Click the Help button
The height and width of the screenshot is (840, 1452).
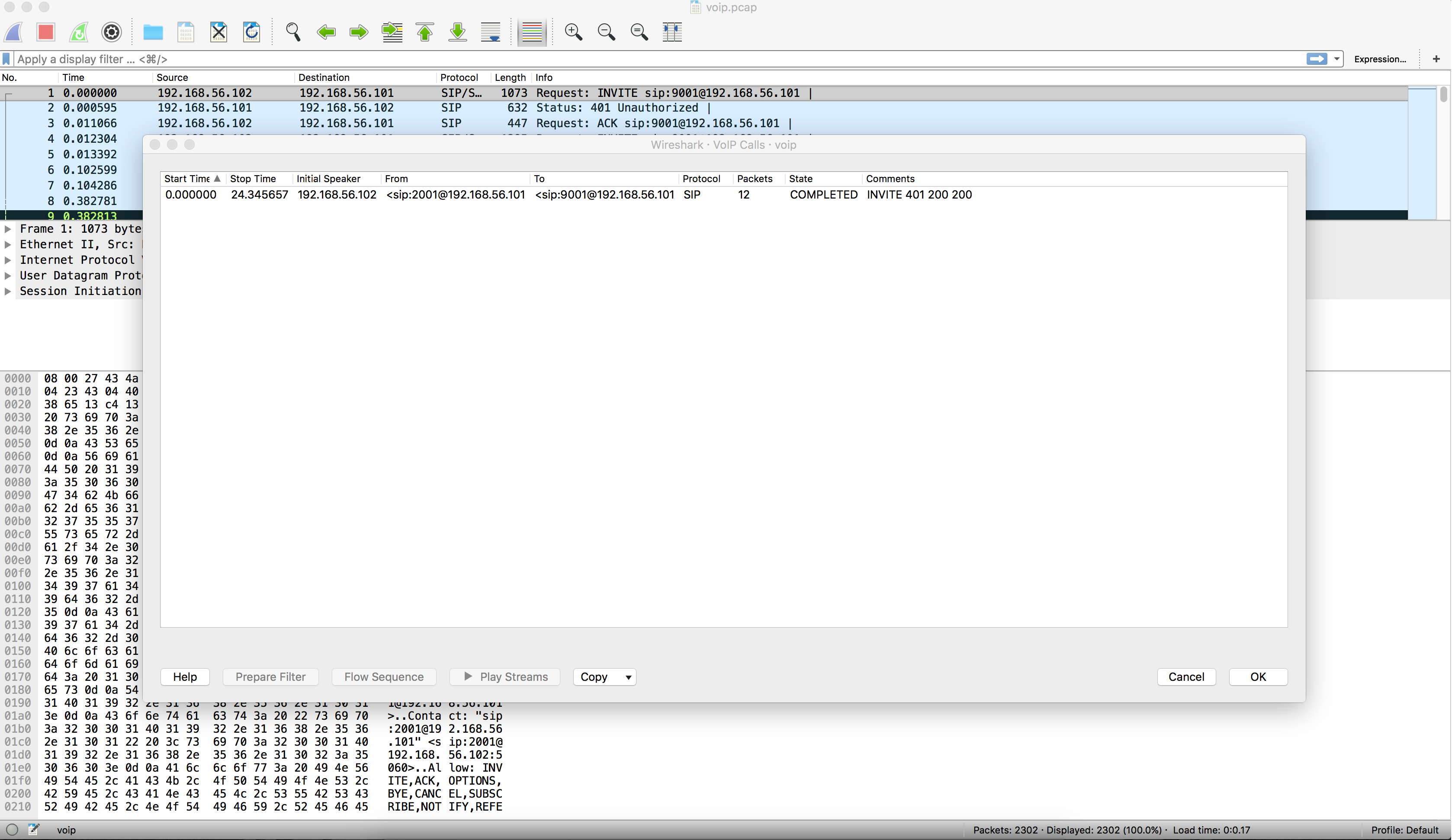coord(185,677)
